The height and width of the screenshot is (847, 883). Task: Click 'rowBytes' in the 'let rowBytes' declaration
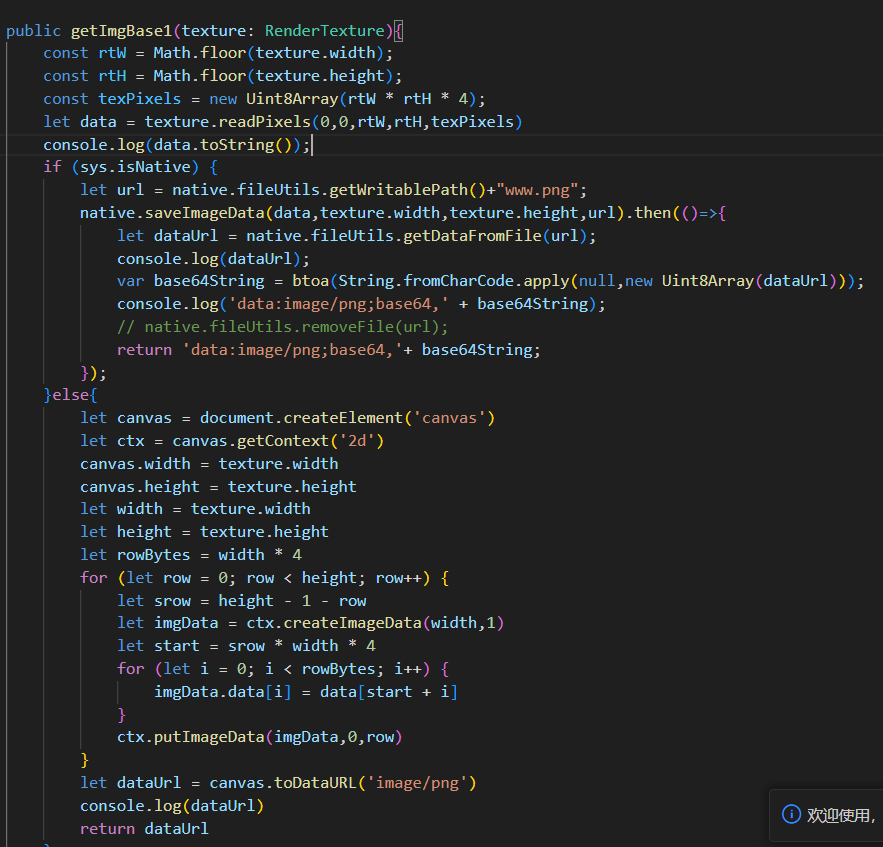pyautogui.click(x=153, y=555)
